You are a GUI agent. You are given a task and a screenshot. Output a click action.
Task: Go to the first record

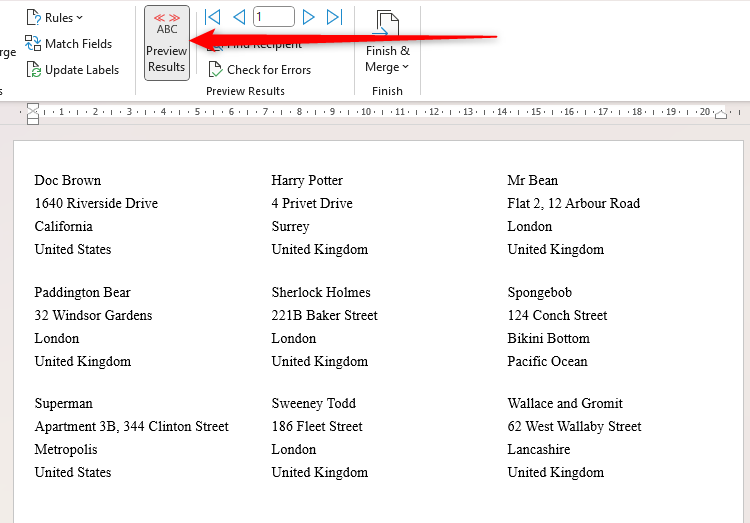212,17
